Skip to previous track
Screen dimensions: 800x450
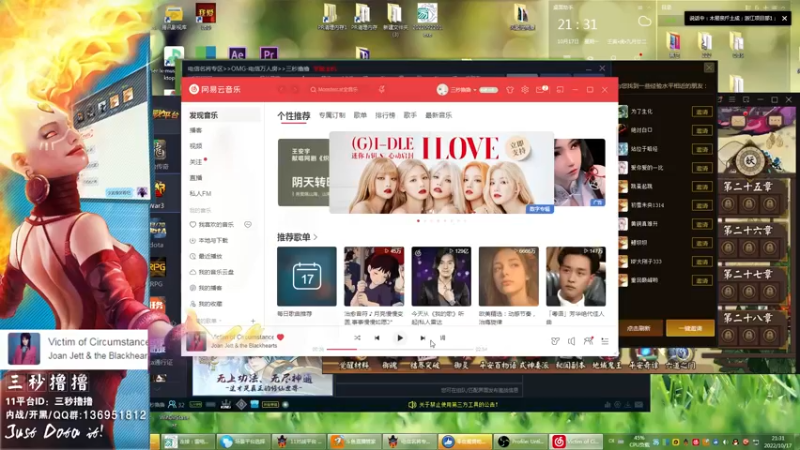click(x=377, y=338)
